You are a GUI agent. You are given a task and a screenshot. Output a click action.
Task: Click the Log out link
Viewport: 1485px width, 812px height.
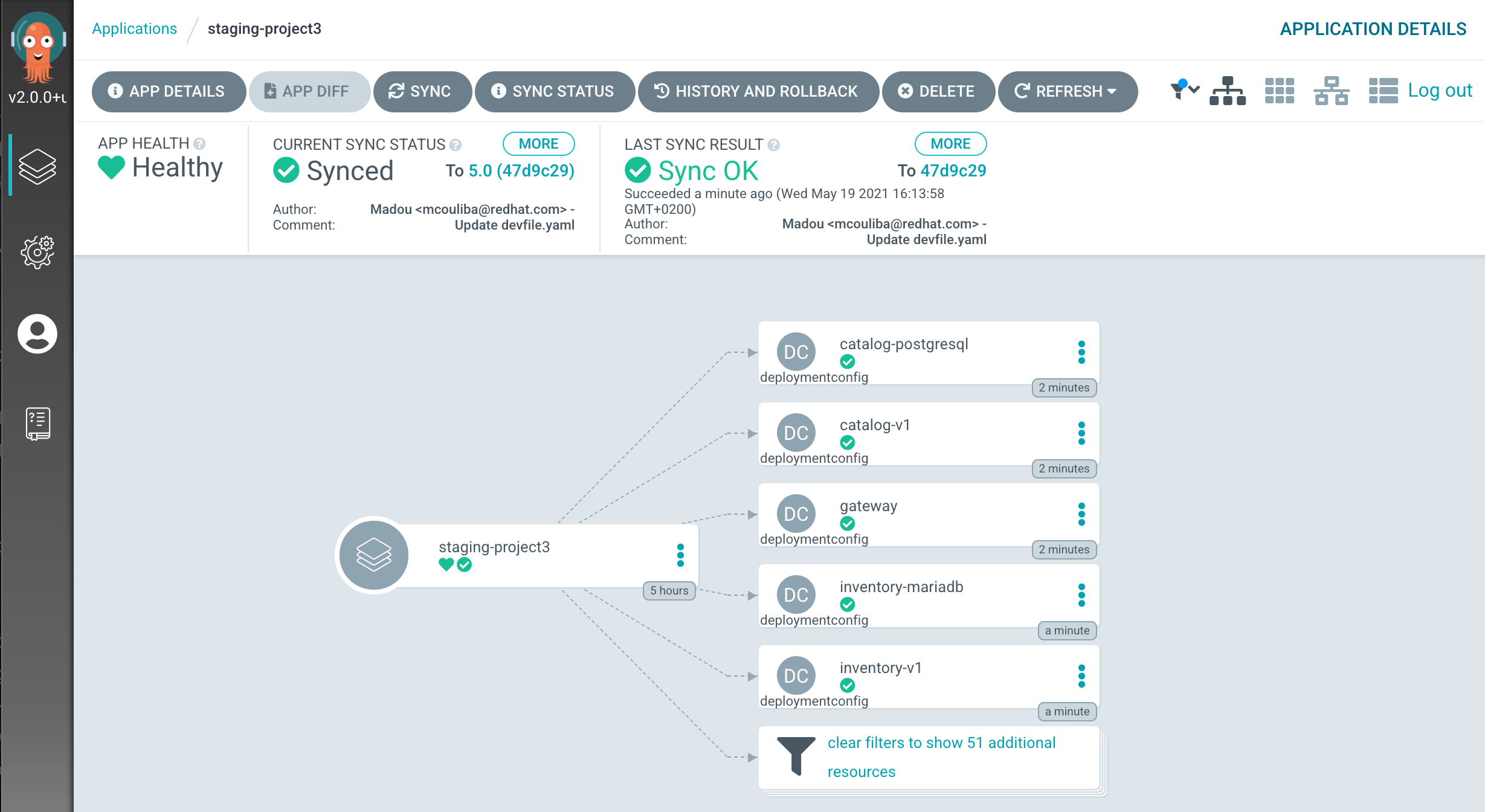click(x=1440, y=90)
